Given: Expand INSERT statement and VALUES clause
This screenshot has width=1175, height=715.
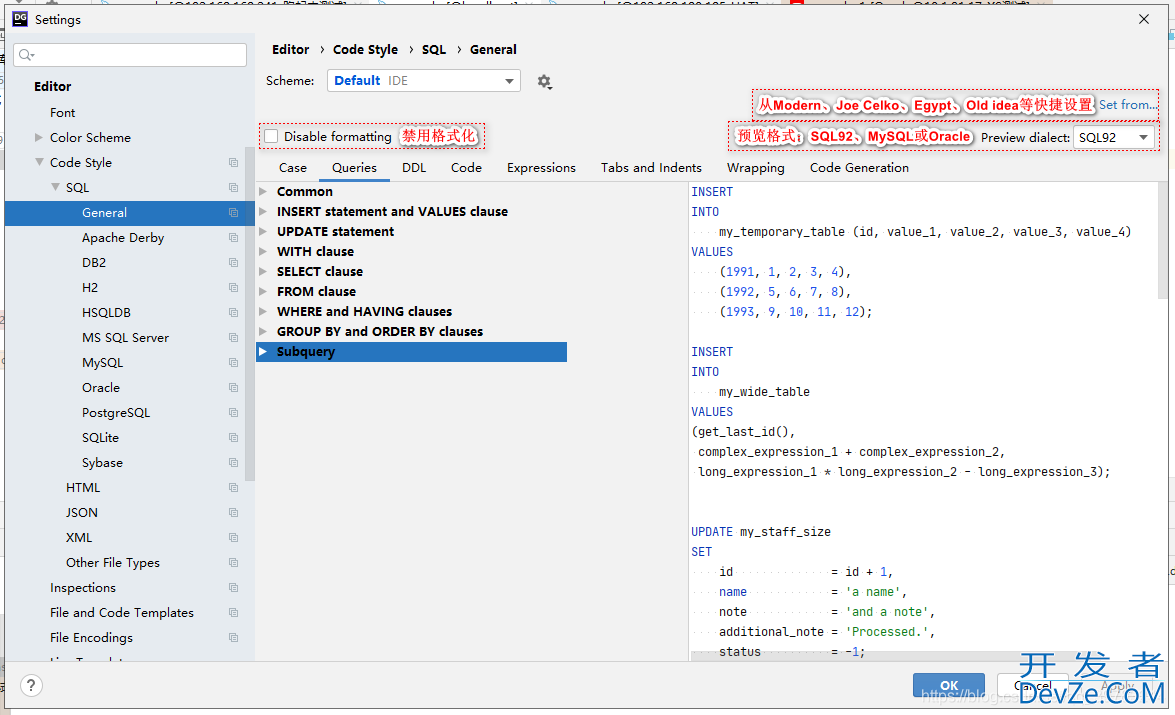Looking at the screenshot, I should [263, 211].
